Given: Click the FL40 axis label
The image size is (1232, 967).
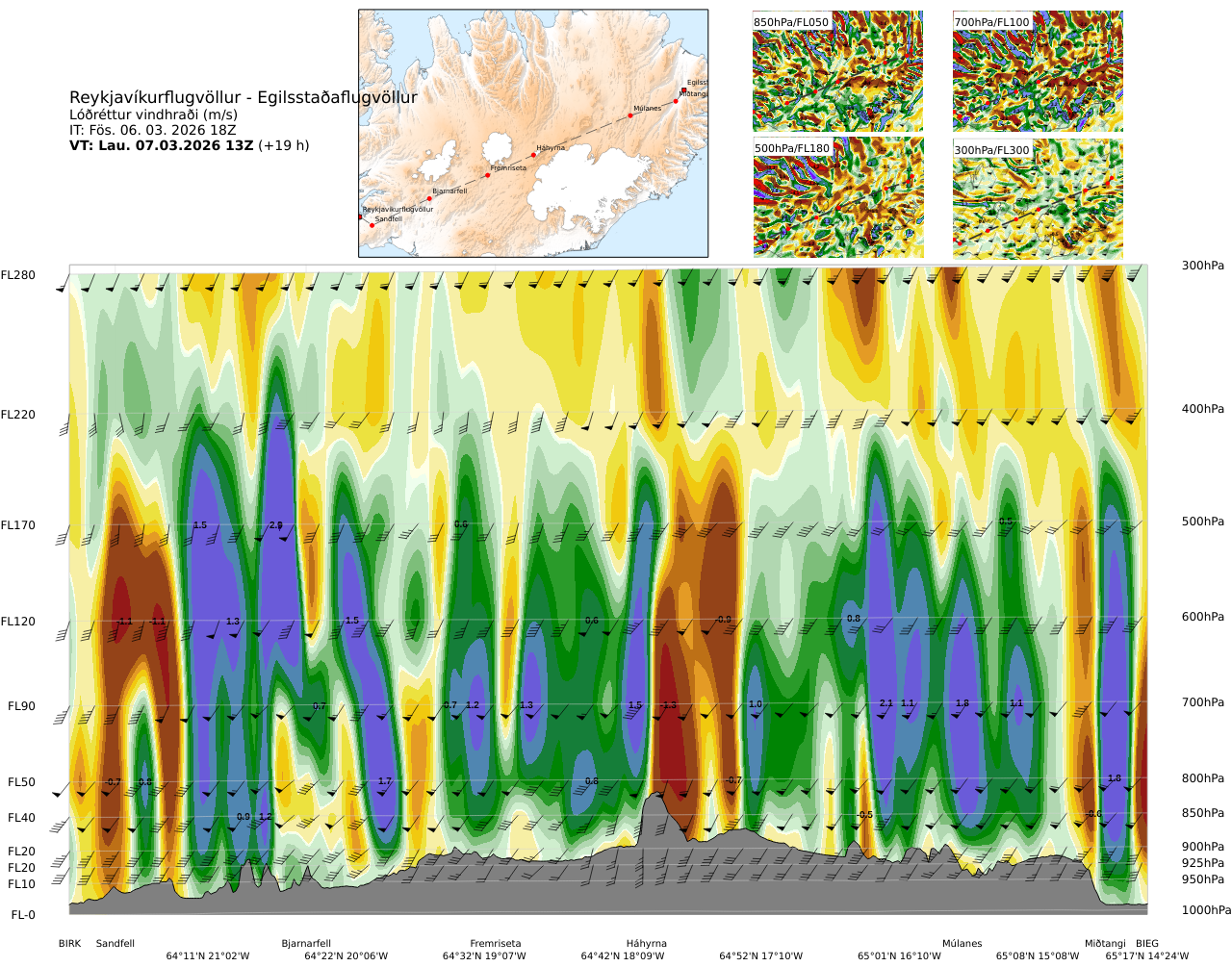Looking at the screenshot, I should [21, 818].
